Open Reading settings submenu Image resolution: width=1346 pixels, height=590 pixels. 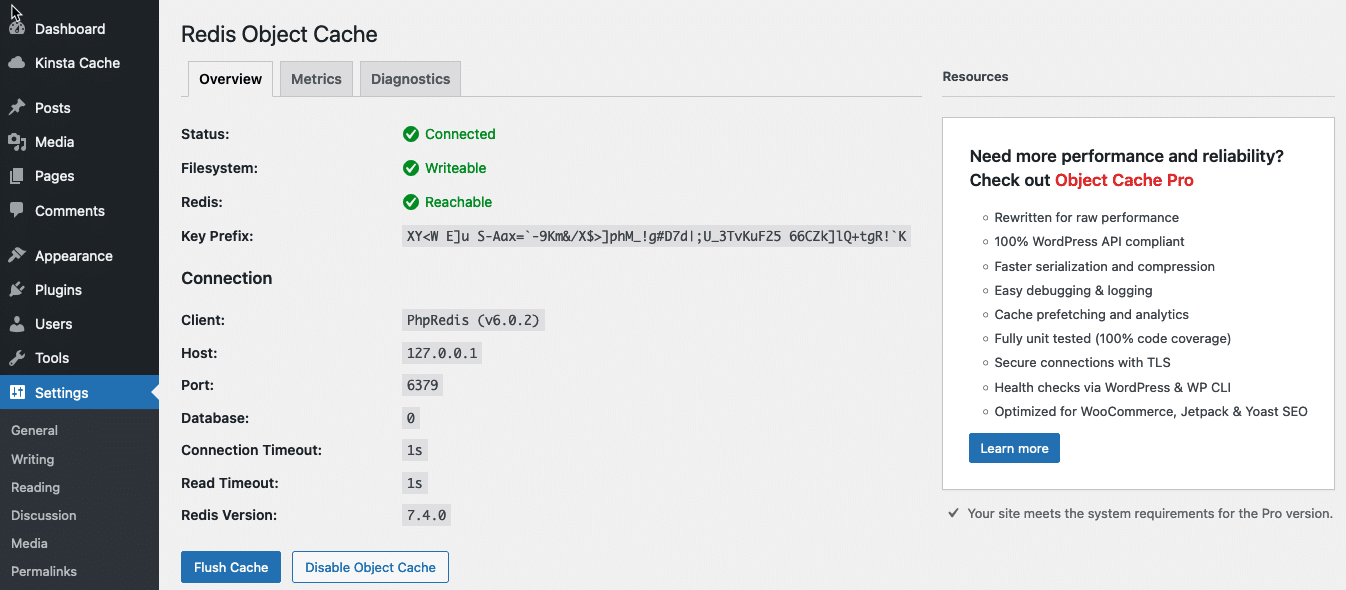[x=35, y=487]
